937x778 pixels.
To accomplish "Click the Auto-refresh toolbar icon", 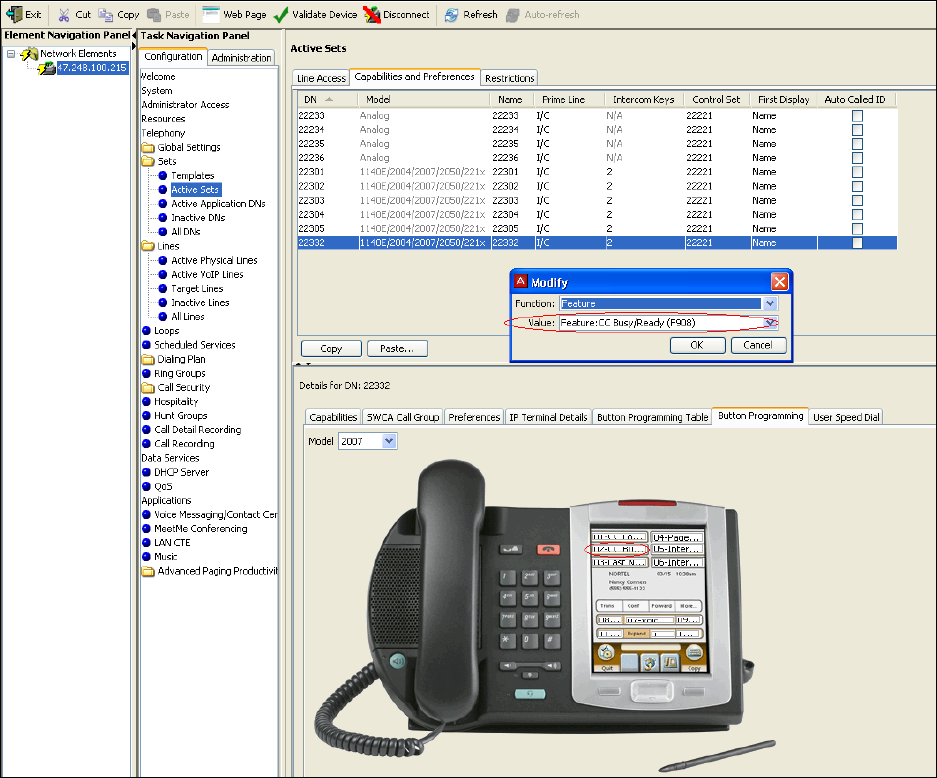I will (x=513, y=14).
